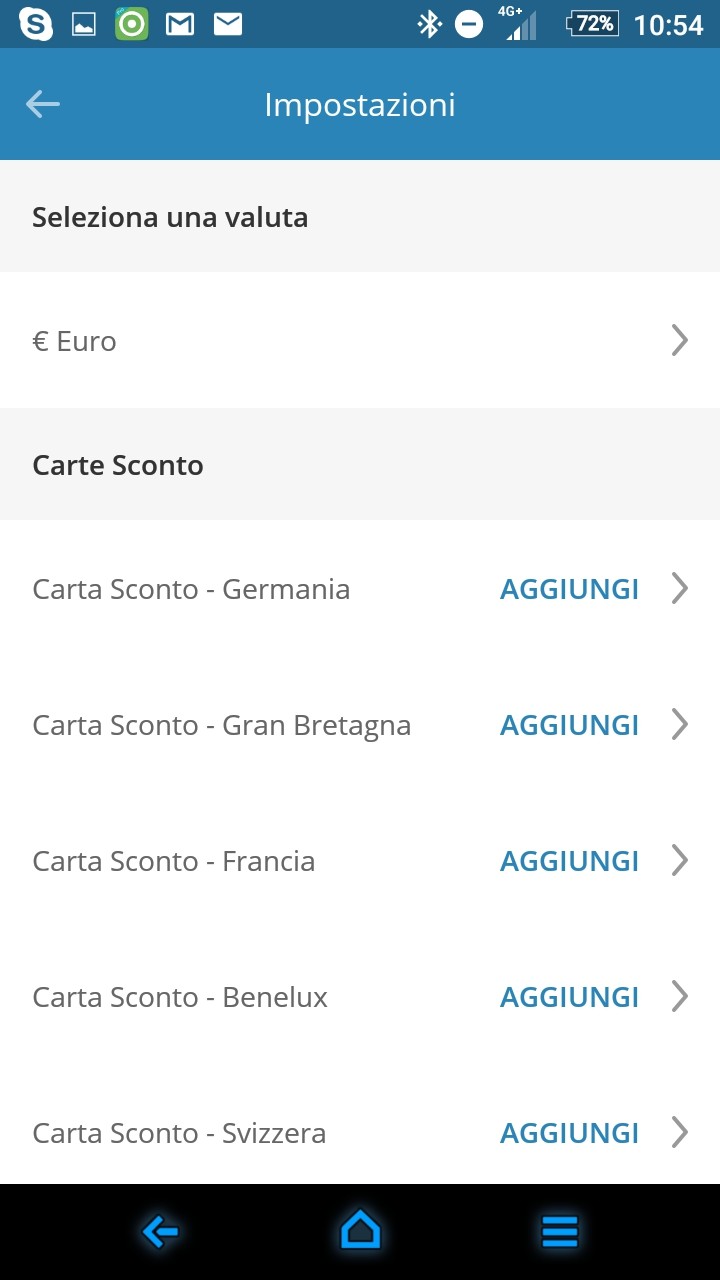The image size is (720, 1280).
Task: Select the Carta Sconto - Francia row
Action: point(174,861)
